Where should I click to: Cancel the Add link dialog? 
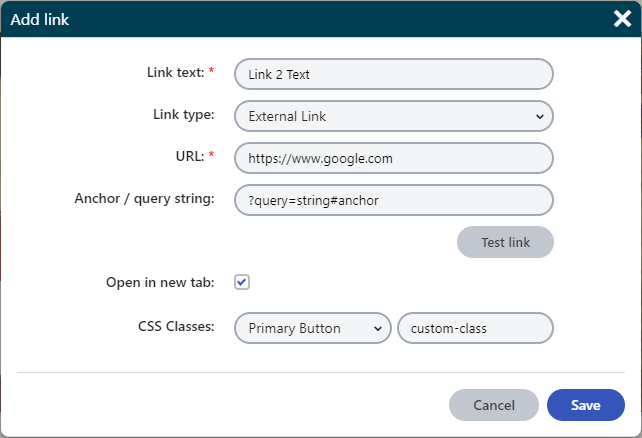(494, 405)
